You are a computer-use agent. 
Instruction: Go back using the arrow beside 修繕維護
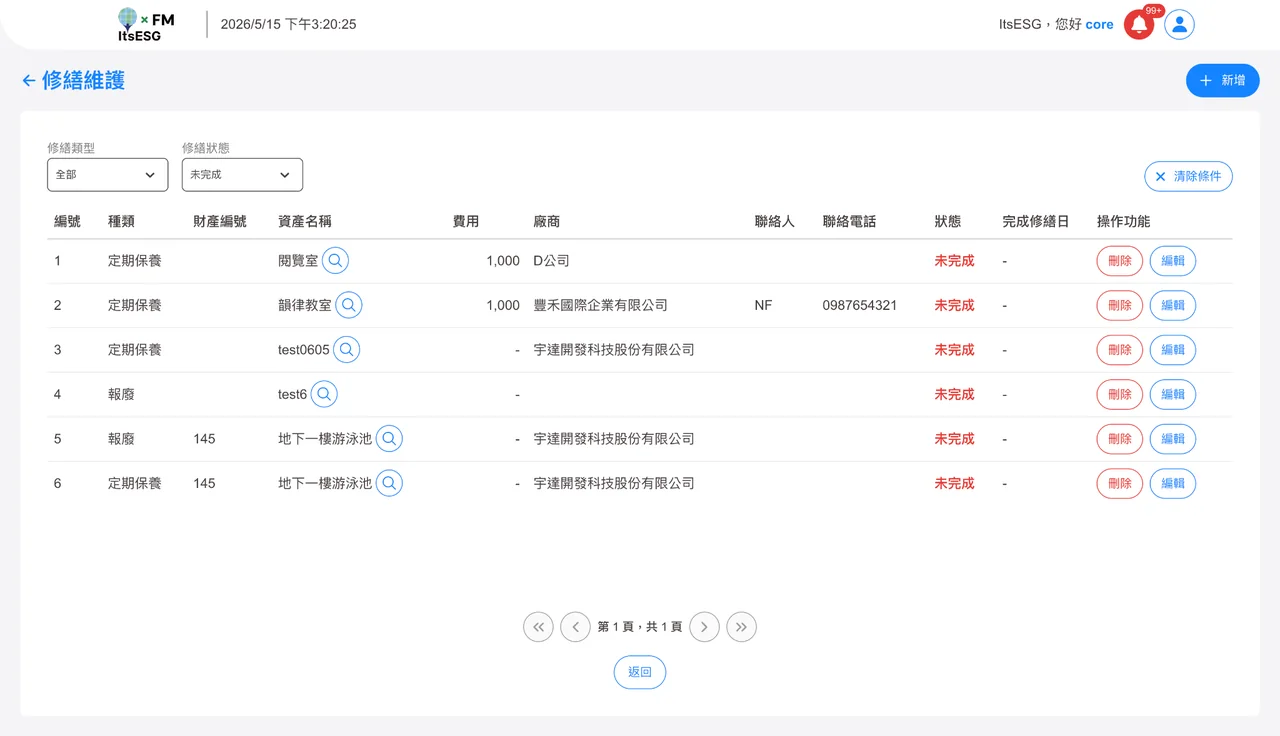pos(29,81)
